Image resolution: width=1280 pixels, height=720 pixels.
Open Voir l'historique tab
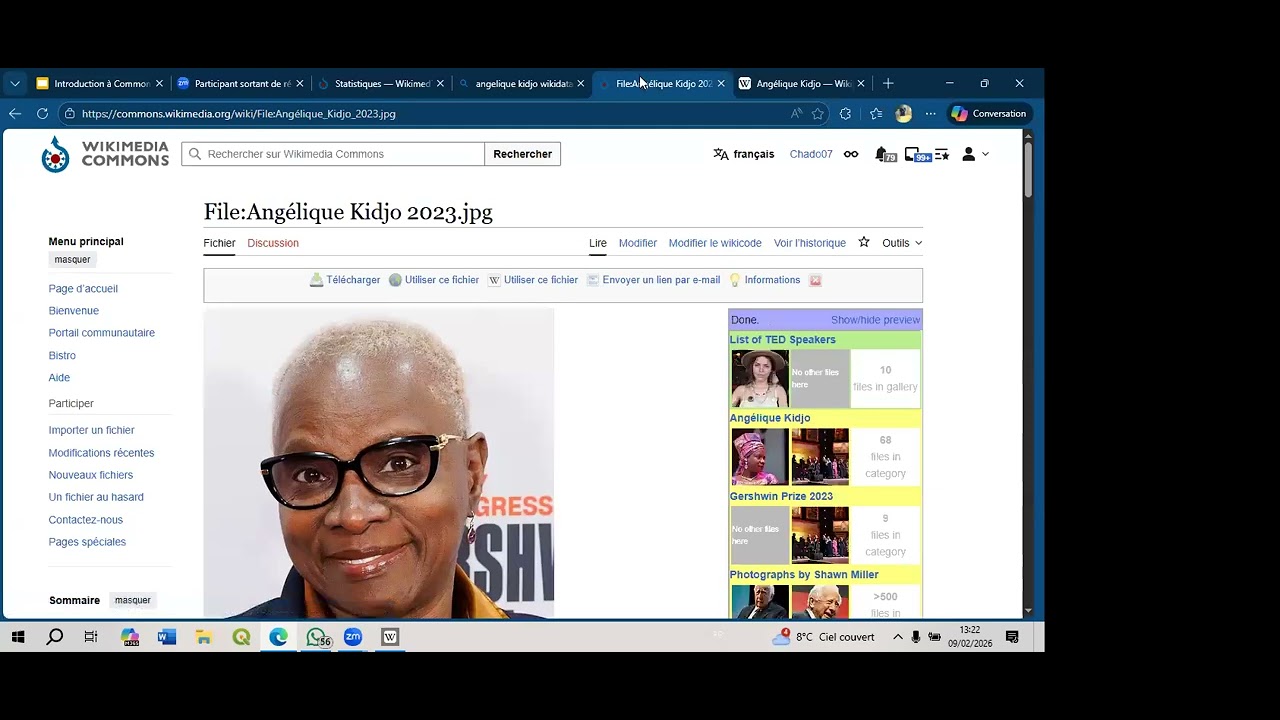810,243
